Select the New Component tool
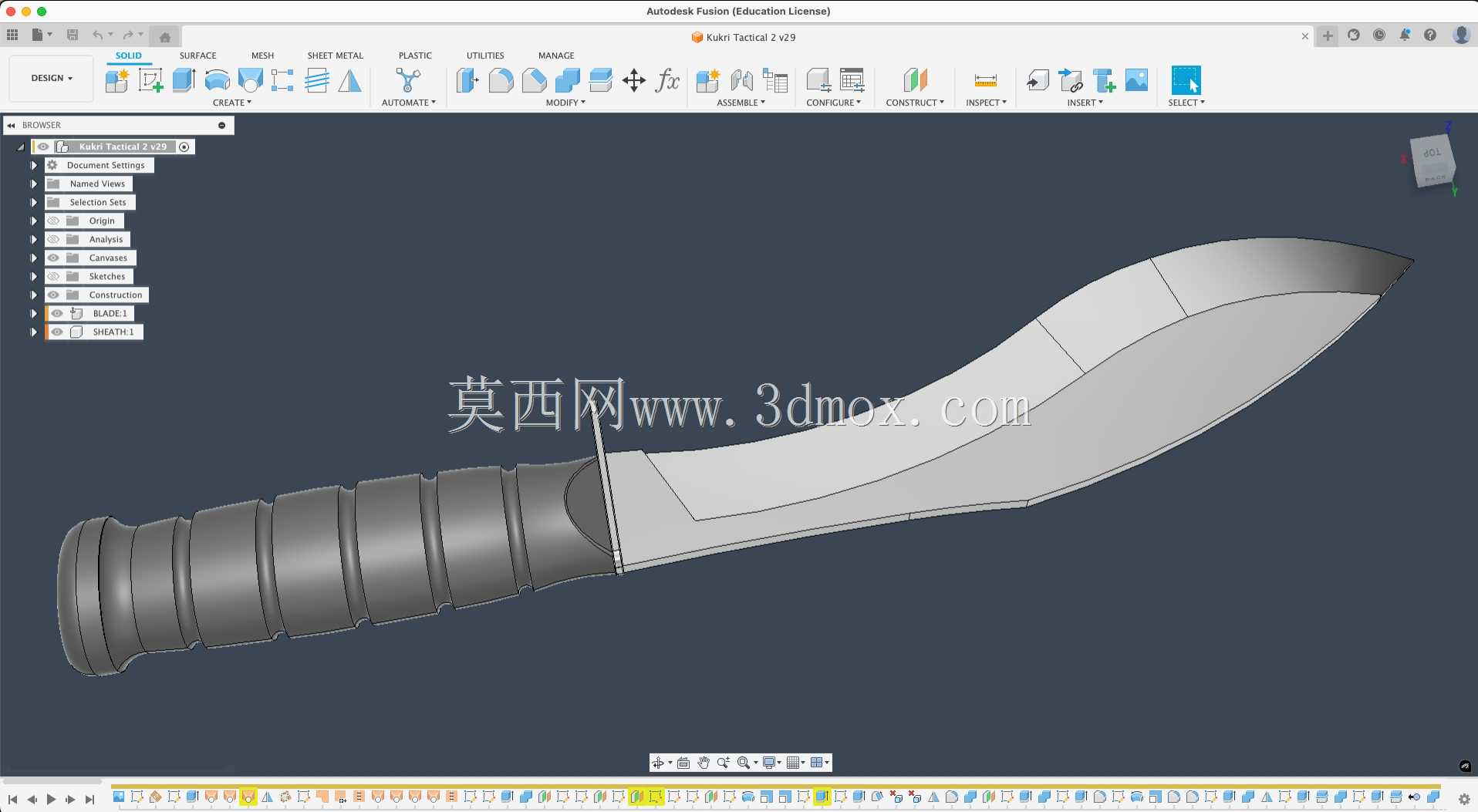The height and width of the screenshot is (812, 1478). [x=116, y=80]
